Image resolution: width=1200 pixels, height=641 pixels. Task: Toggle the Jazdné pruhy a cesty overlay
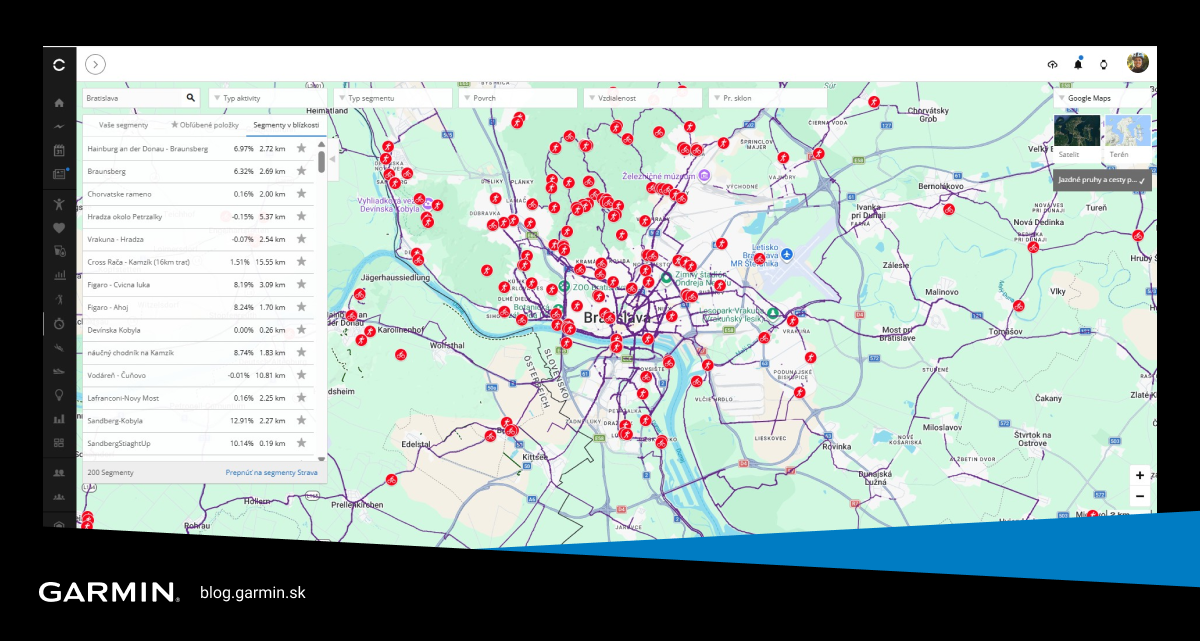click(1103, 180)
